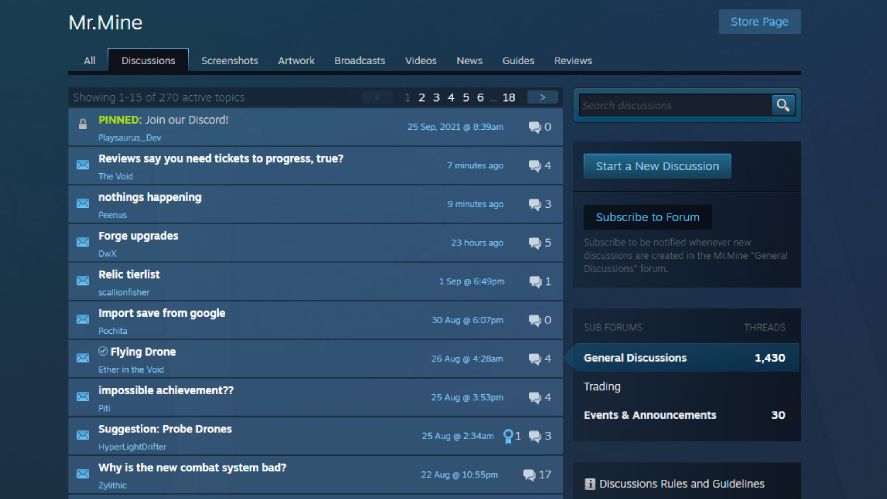Screen dimensions: 887x499
Task: Click reply bubble icon on Import save row
Action: pos(535,320)
